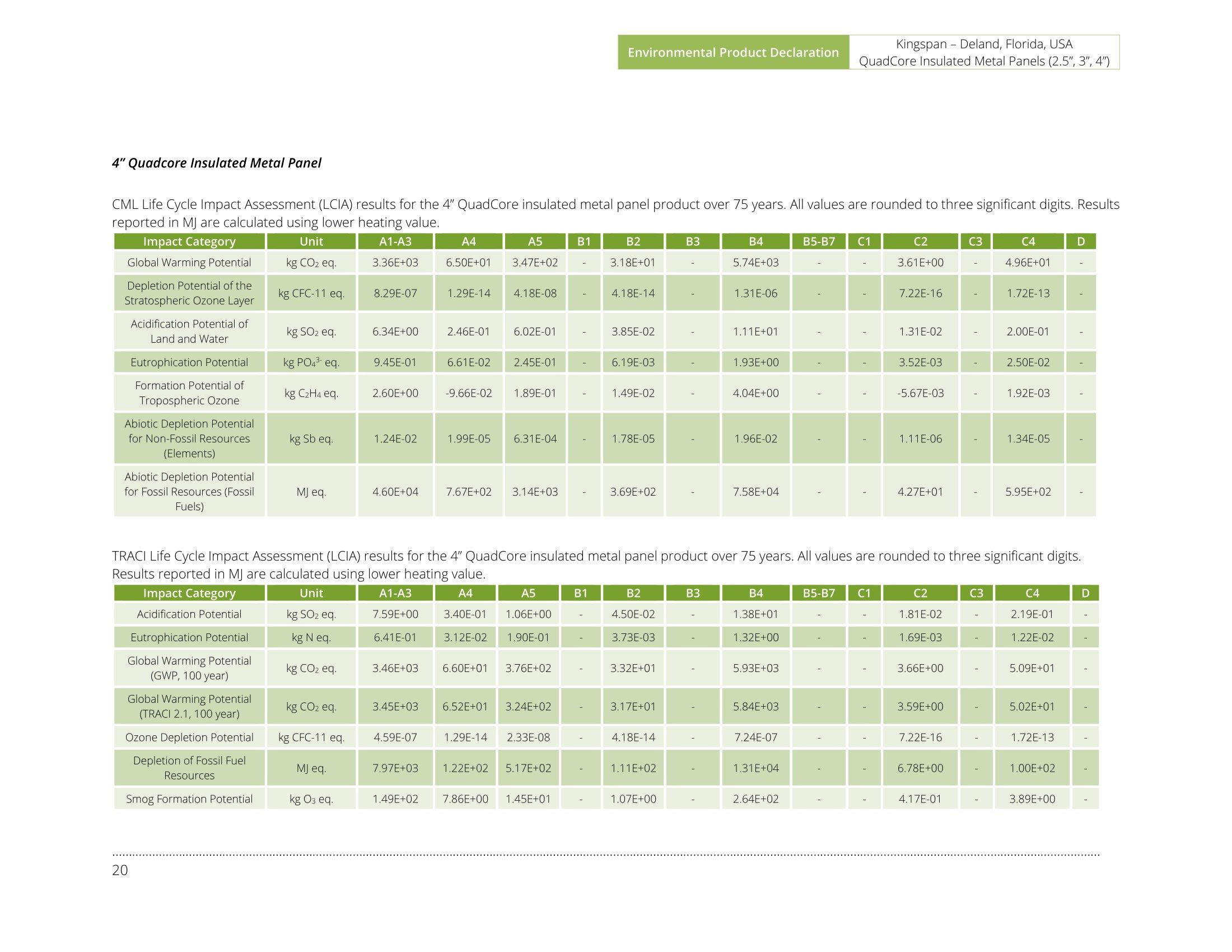Click value 1.31E-06 in Ozone Layer row
1232x952 pixels.
756,293
